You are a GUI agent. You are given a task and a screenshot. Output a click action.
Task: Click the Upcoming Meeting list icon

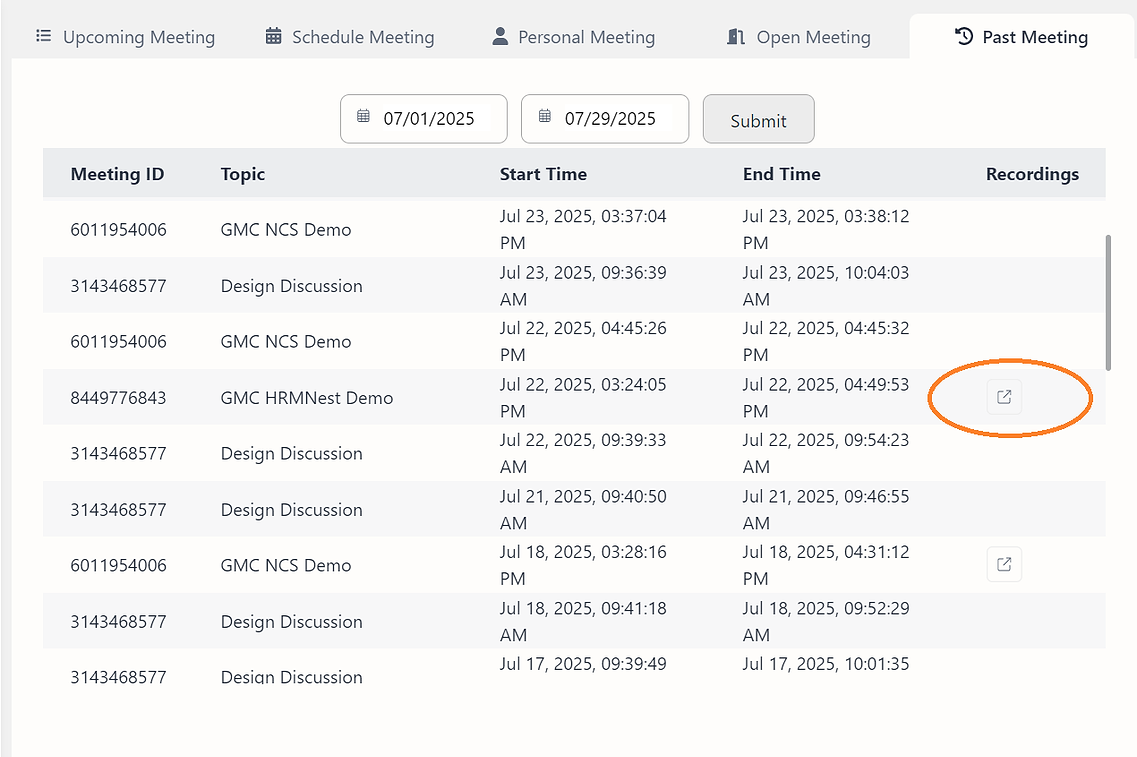(x=44, y=36)
